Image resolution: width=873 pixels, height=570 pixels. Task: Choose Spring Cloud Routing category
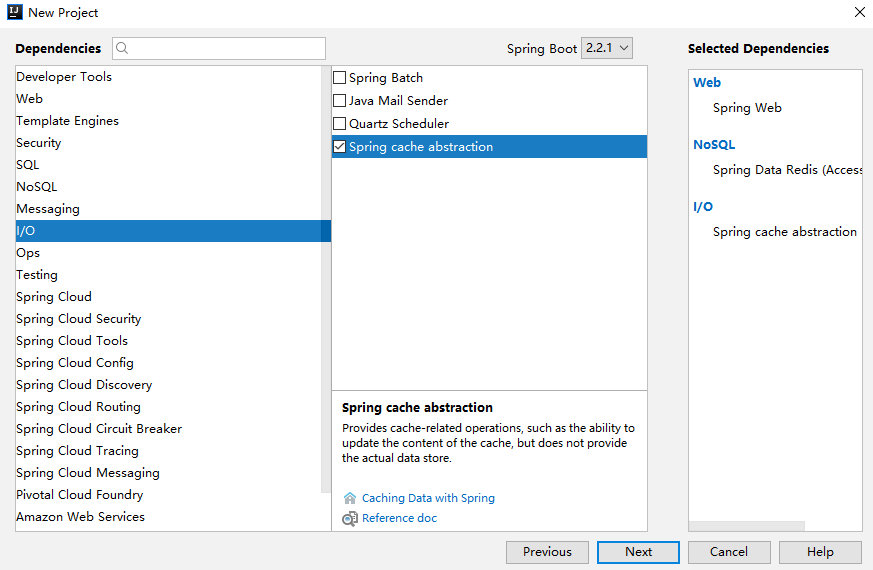point(168,406)
